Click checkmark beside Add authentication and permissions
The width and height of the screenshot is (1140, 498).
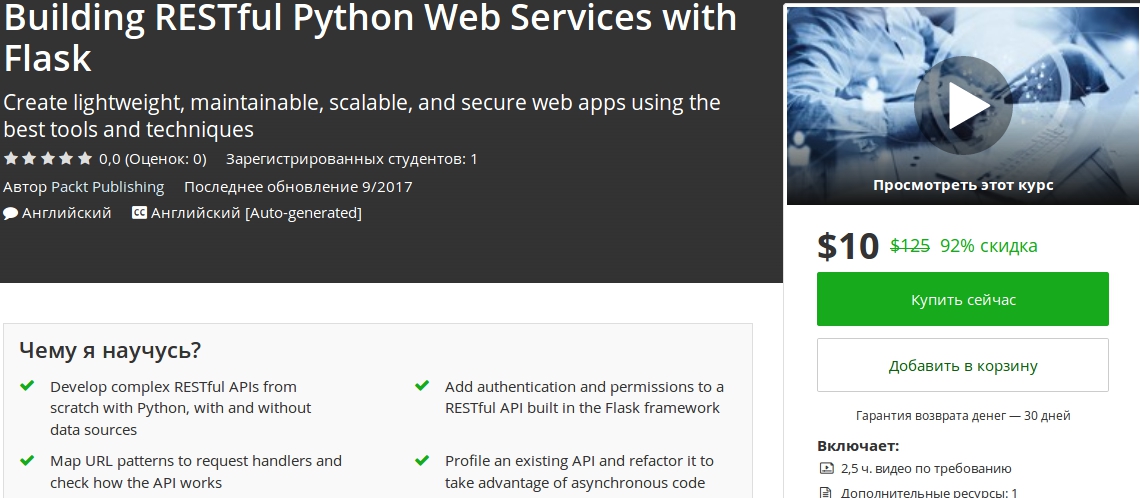pos(422,386)
